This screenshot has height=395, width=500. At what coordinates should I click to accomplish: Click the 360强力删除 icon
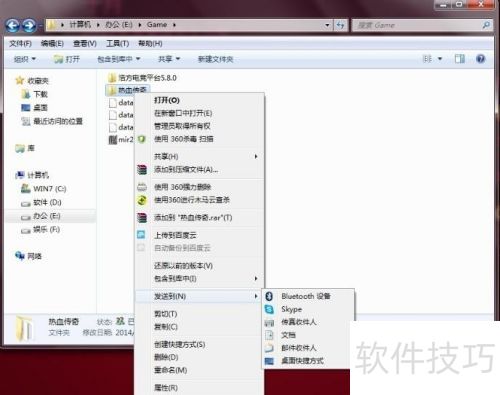(x=142, y=187)
